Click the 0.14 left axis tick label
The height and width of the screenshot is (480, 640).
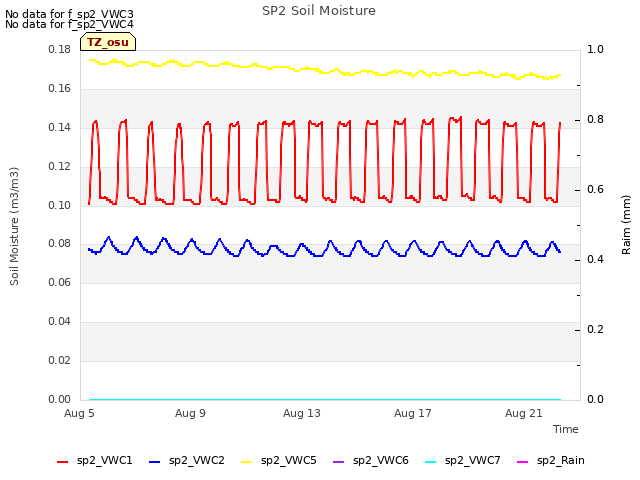(60, 127)
